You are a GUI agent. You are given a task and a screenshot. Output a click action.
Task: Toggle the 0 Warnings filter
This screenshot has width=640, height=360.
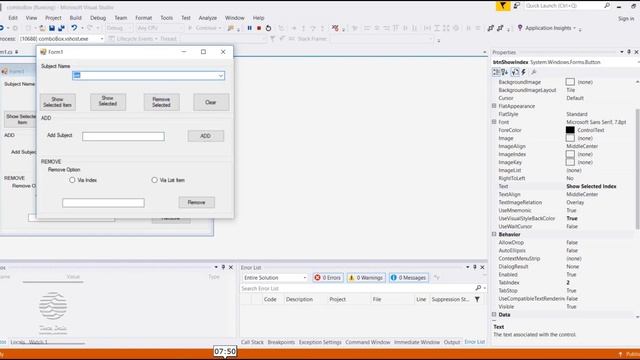coord(366,278)
